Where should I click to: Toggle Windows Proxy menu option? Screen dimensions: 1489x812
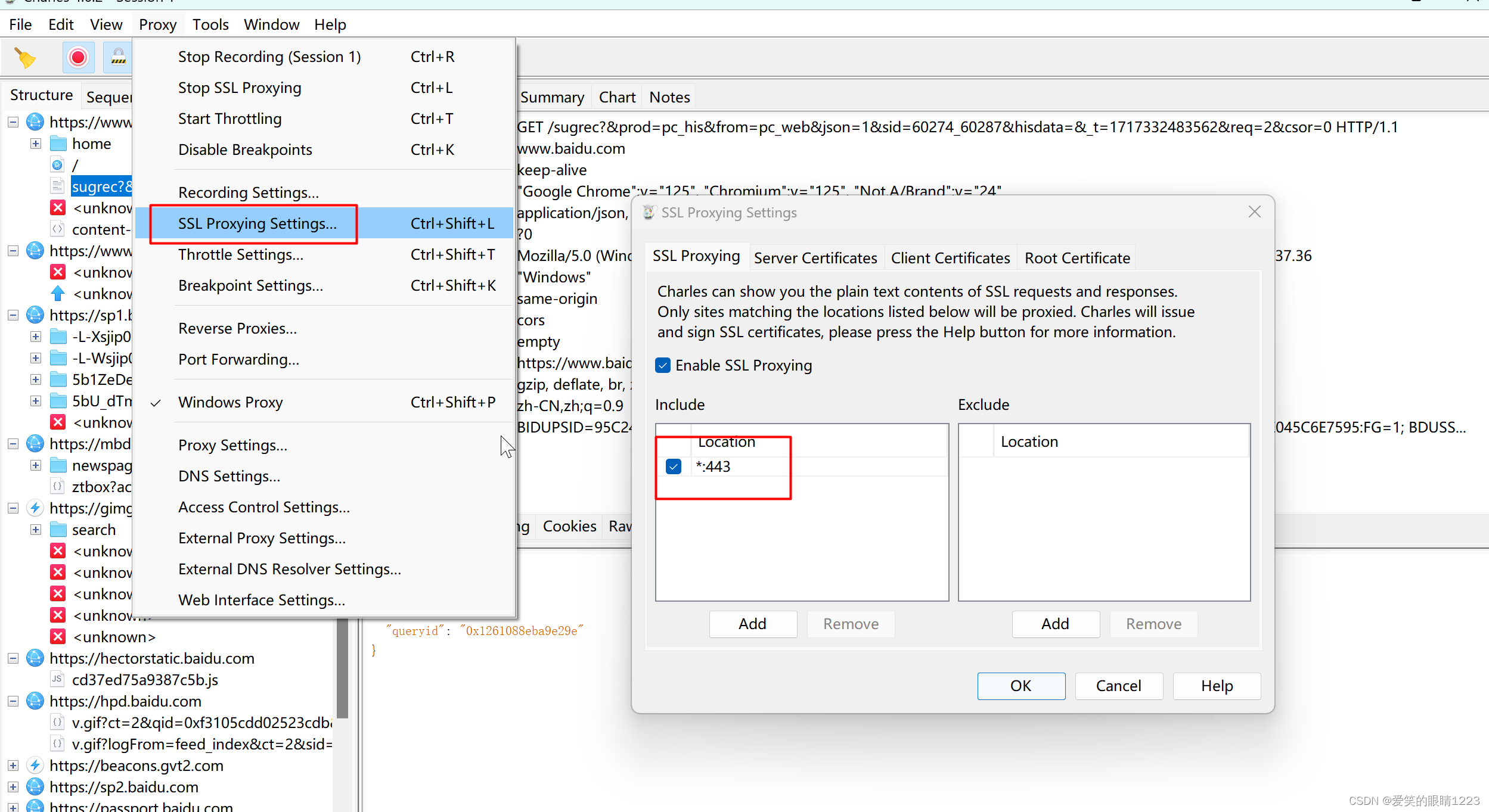pyautogui.click(x=231, y=402)
